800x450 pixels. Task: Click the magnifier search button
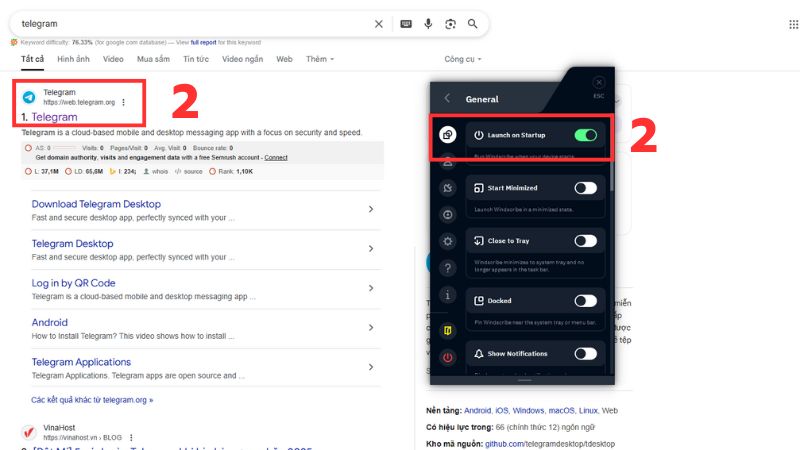click(x=472, y=24)
